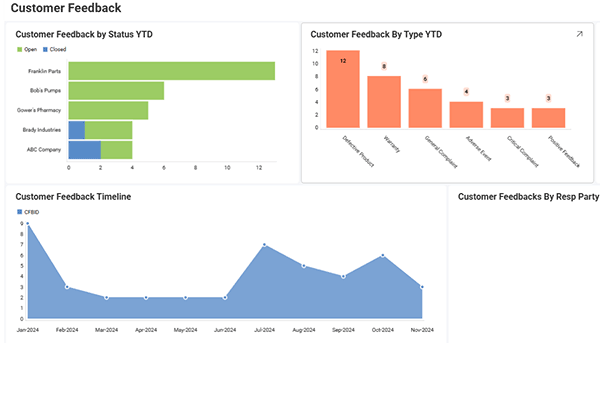This screenshot has height=400, width=600.
Task: Click the Adverse Event bar
Action: (x=466, y=115)
